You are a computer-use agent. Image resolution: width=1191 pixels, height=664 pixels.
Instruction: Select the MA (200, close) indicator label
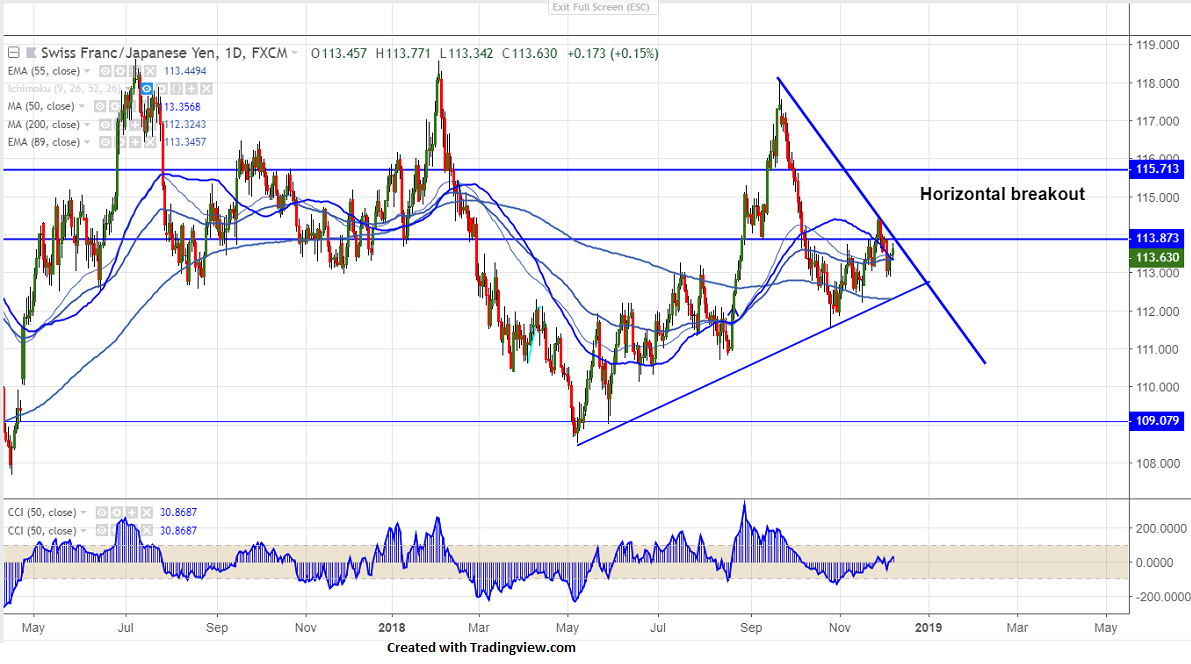(x=43, y=125)
